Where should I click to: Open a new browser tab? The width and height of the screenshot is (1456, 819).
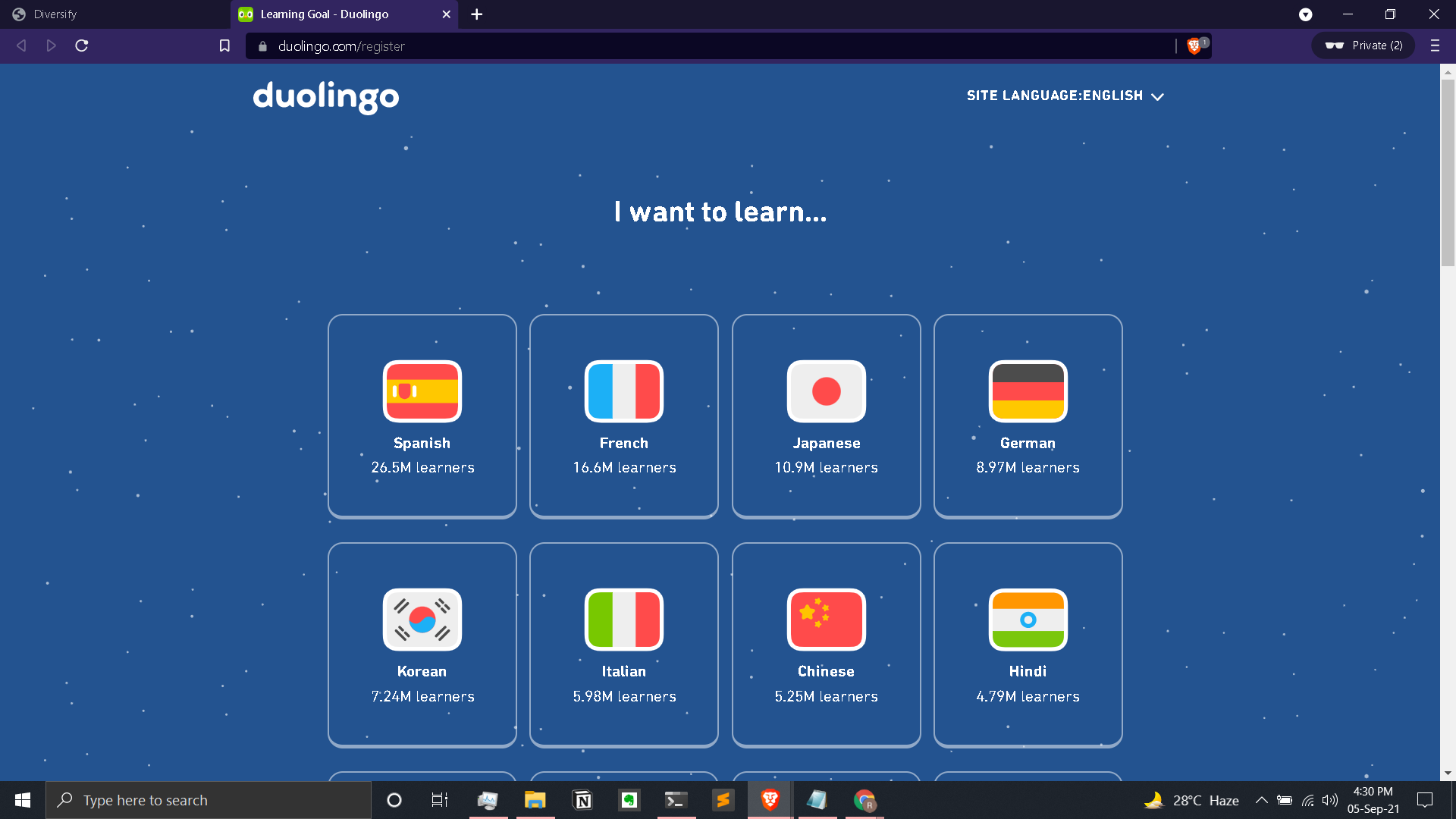(476, 14)
